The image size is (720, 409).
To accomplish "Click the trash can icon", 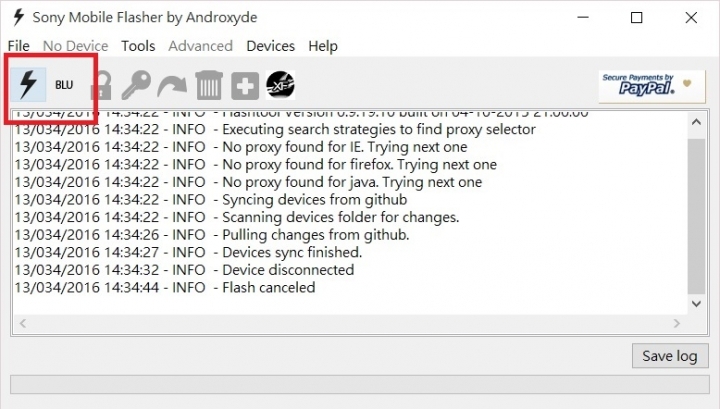I will tap(209, 85).
